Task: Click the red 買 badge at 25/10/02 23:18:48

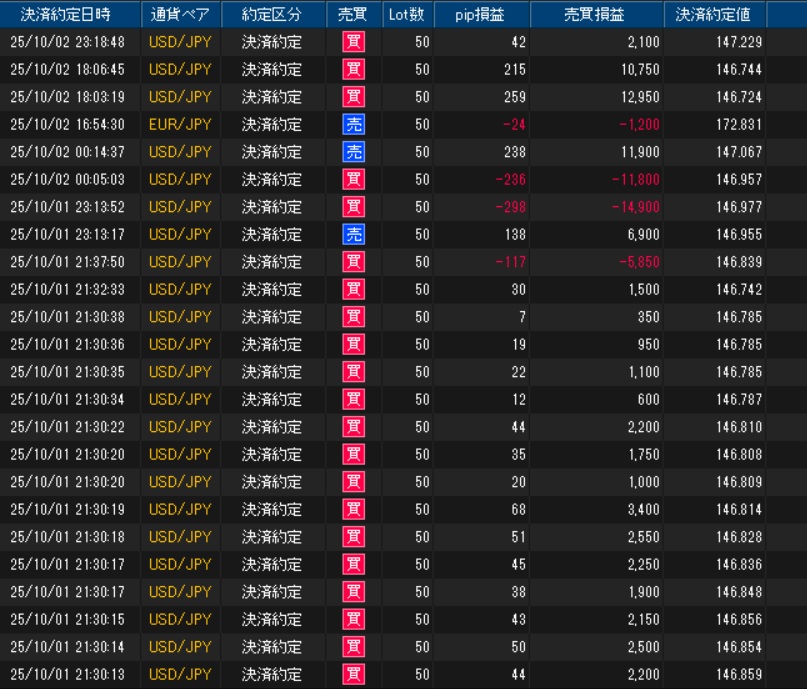Action: (354, 42)
